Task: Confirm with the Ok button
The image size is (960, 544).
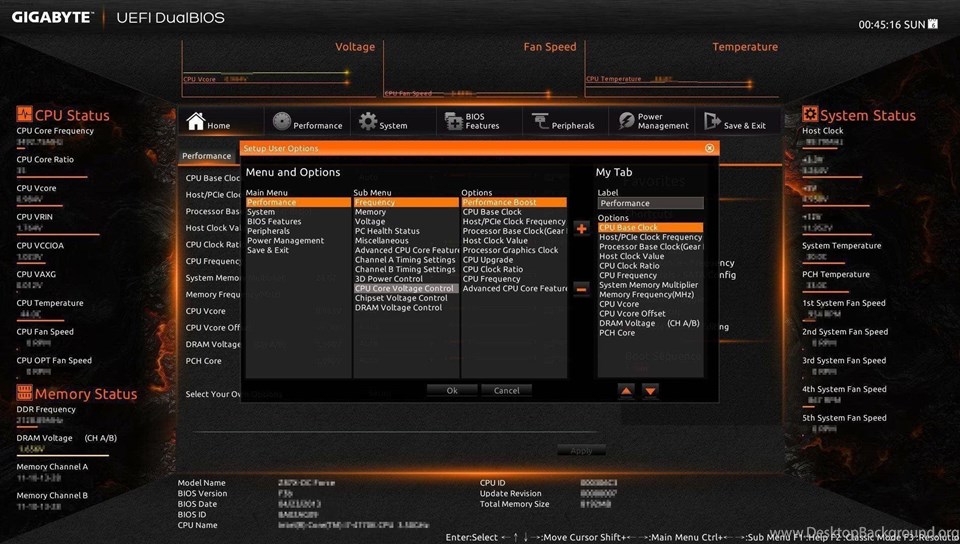Action: tap(452, 390)
